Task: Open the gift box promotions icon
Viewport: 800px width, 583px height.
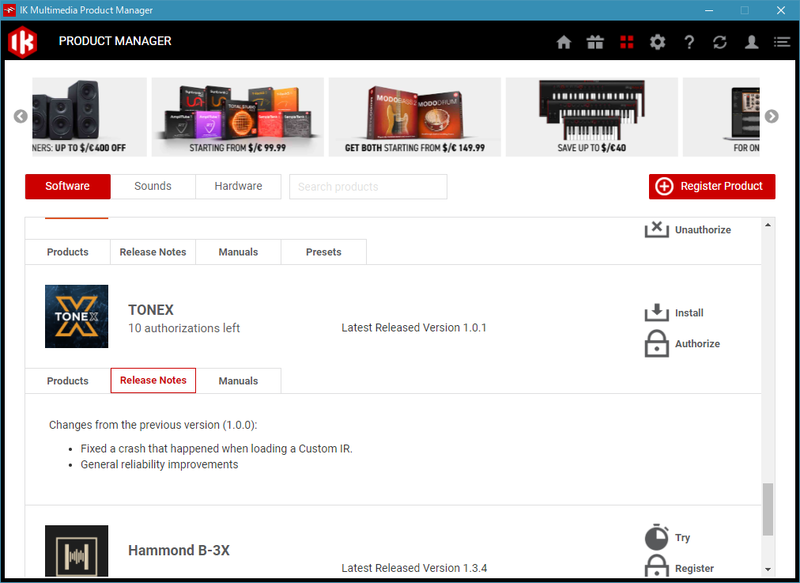Action: point(595,42)
